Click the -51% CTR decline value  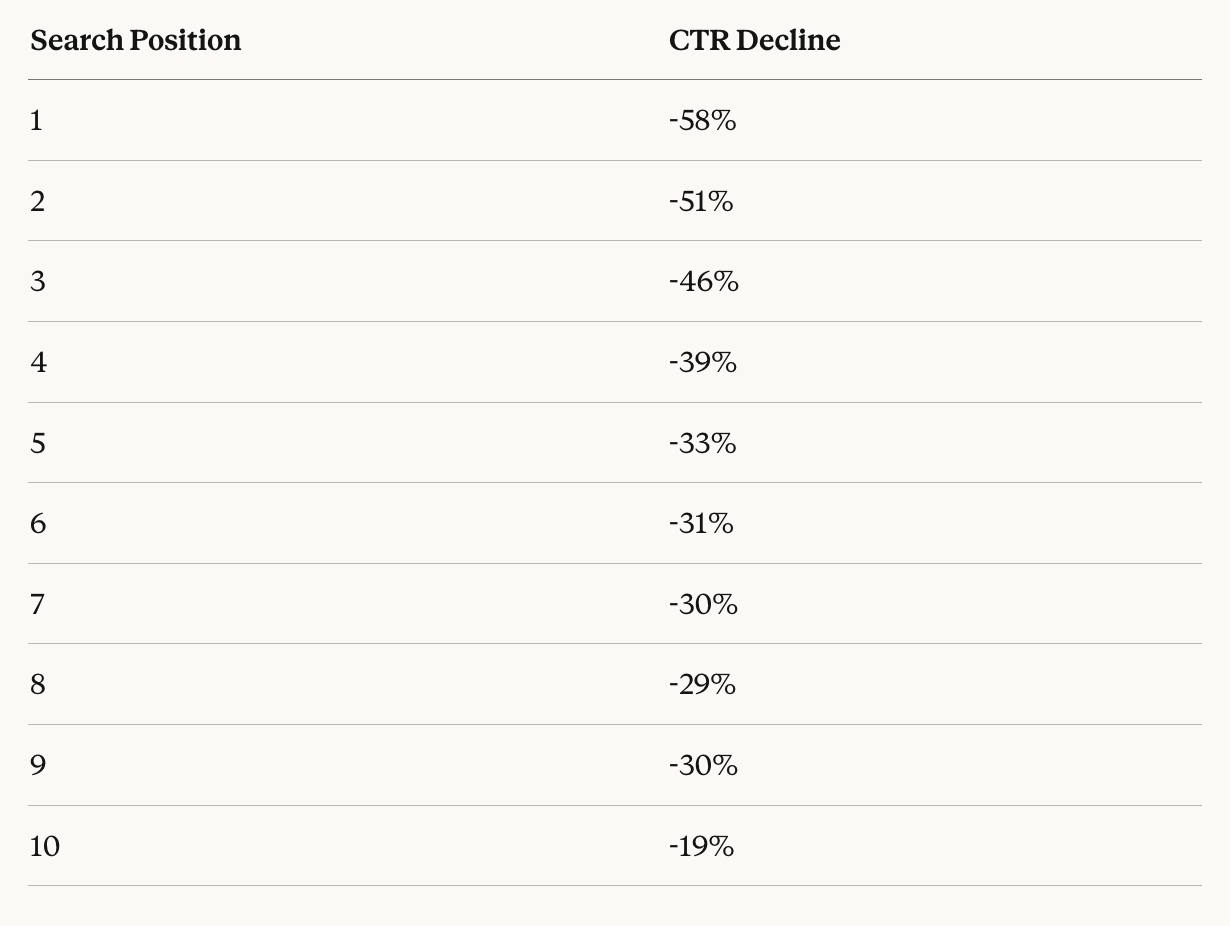pyautogui.click(x=701, y=202)
